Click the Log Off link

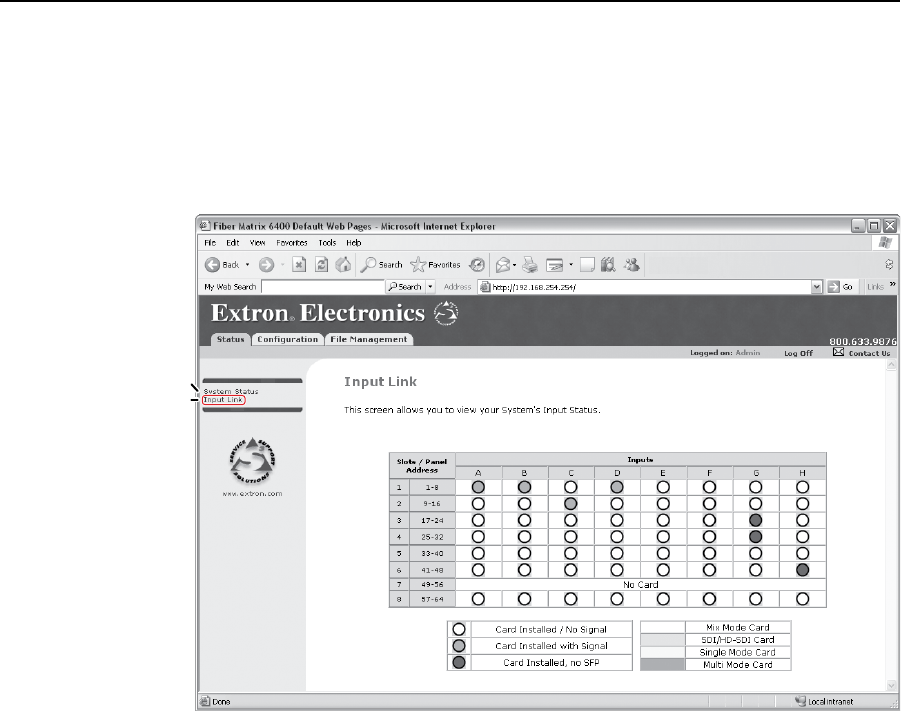coord(799,353)
